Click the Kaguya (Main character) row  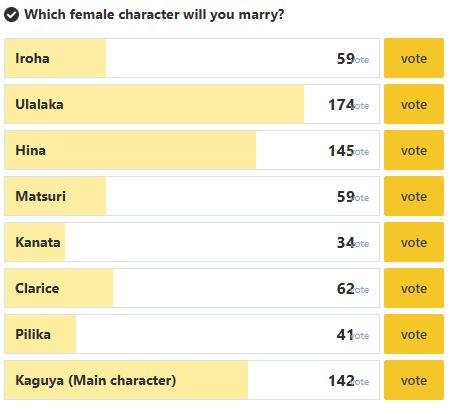pos(192,380)
